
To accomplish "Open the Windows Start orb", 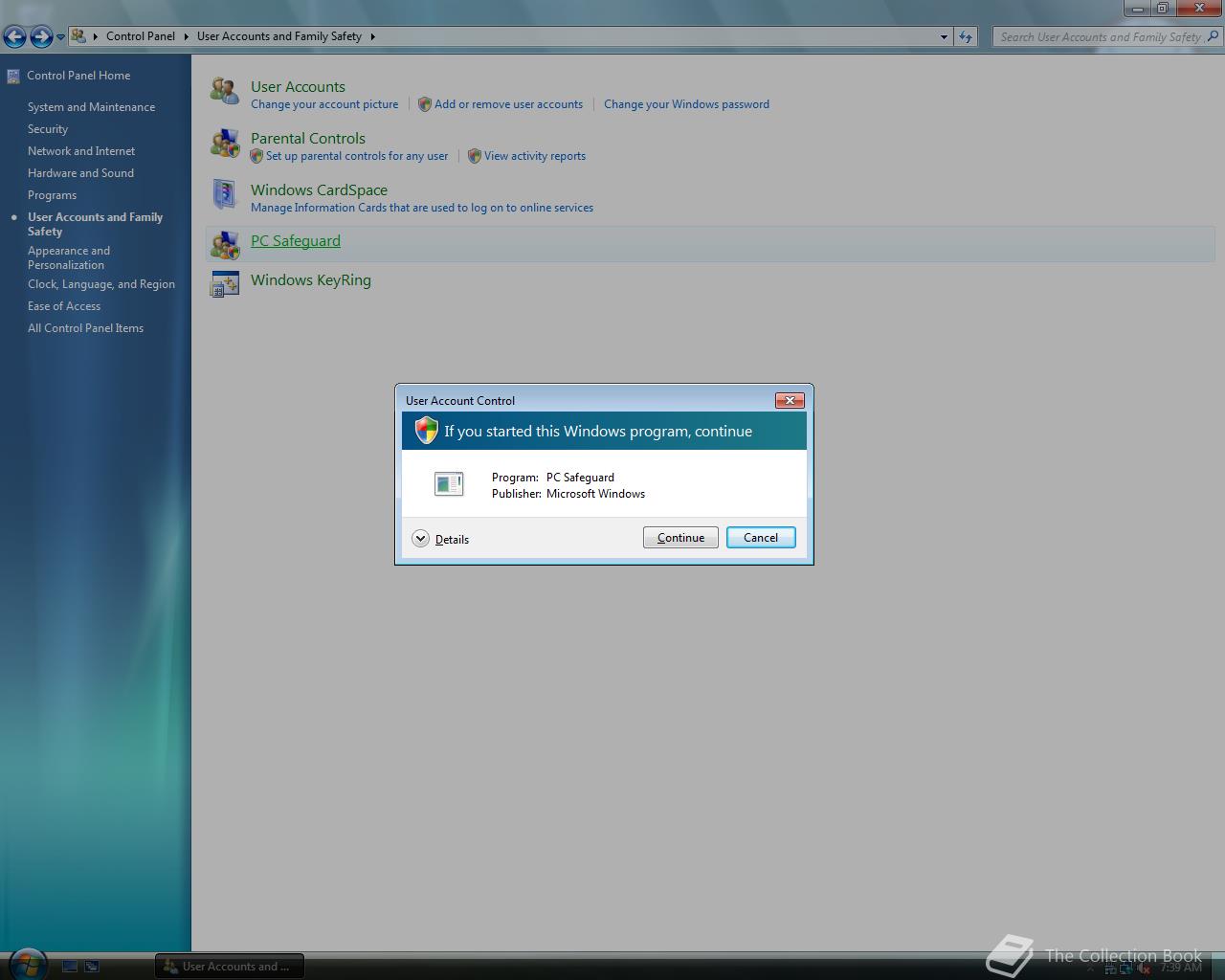I will (x=26, y=964).
